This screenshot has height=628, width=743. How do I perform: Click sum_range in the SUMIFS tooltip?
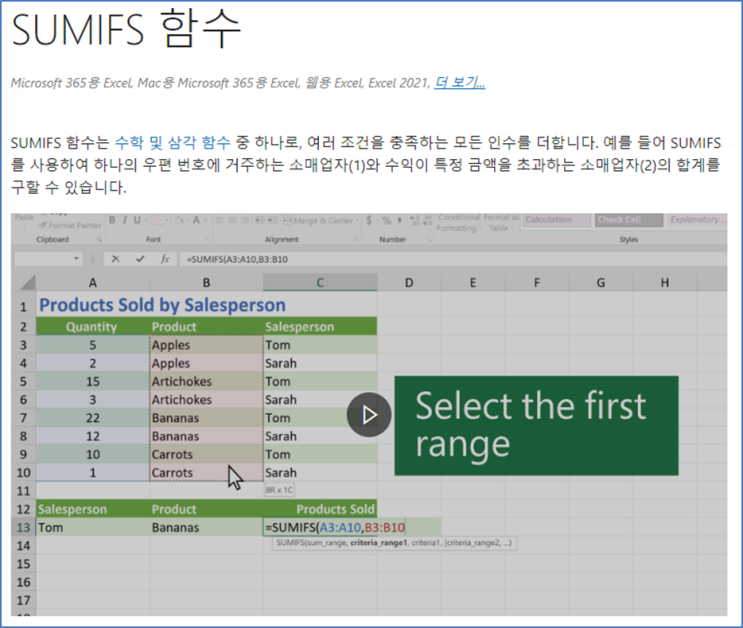[x=327, y=543]
